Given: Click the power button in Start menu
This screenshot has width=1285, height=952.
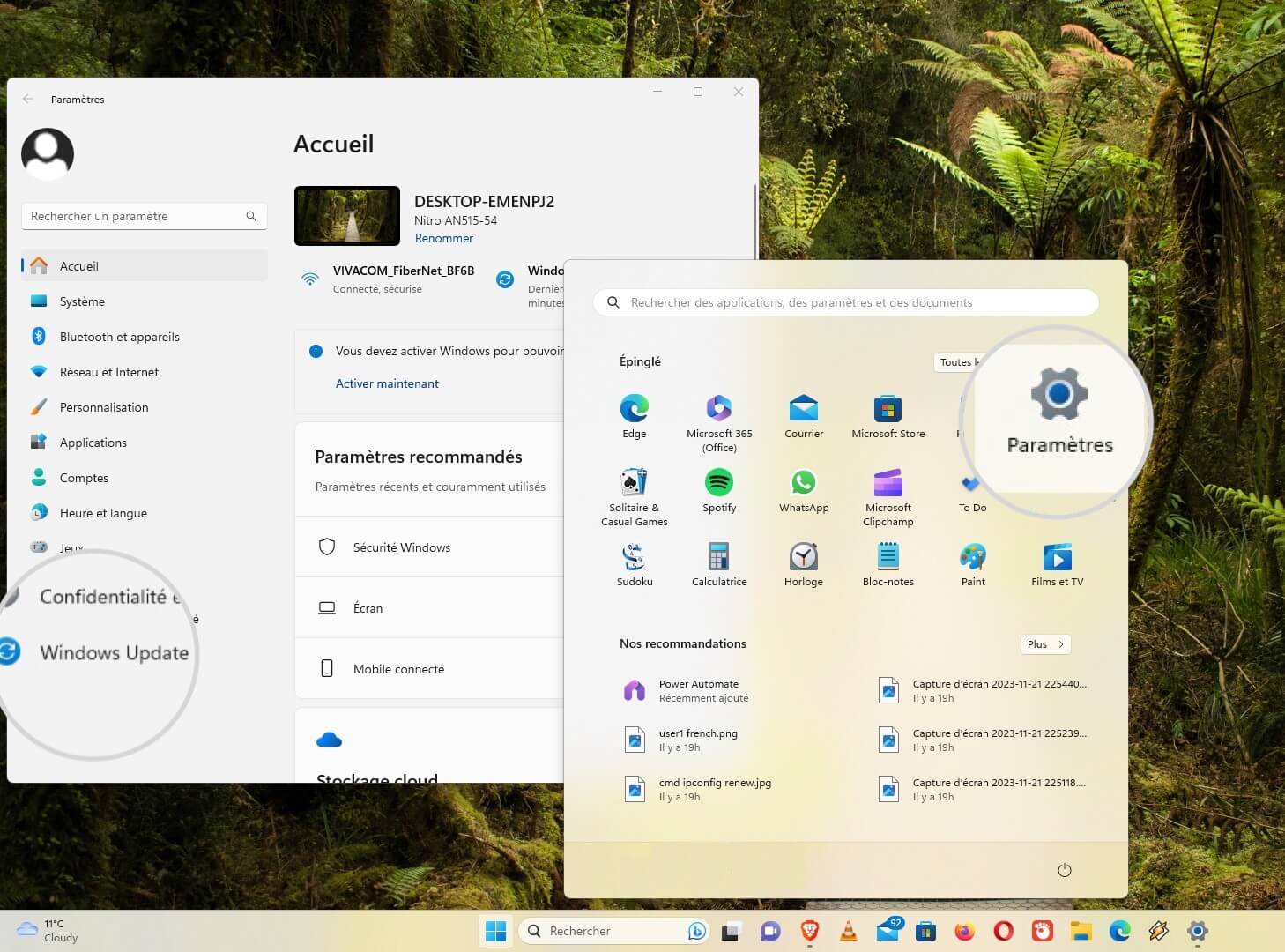Looking at the screenshot, I should (x=1065, y=870).
